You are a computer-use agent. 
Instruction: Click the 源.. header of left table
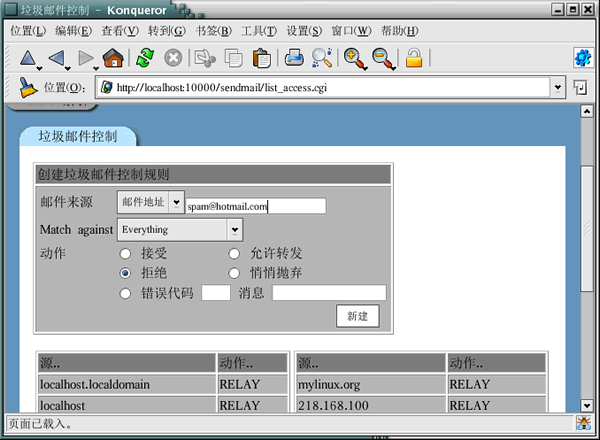coord(127,363)
